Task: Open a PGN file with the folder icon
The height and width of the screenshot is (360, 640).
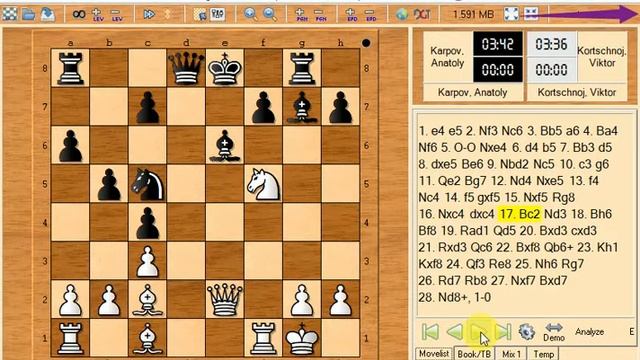Action: (x=29, y=14)
